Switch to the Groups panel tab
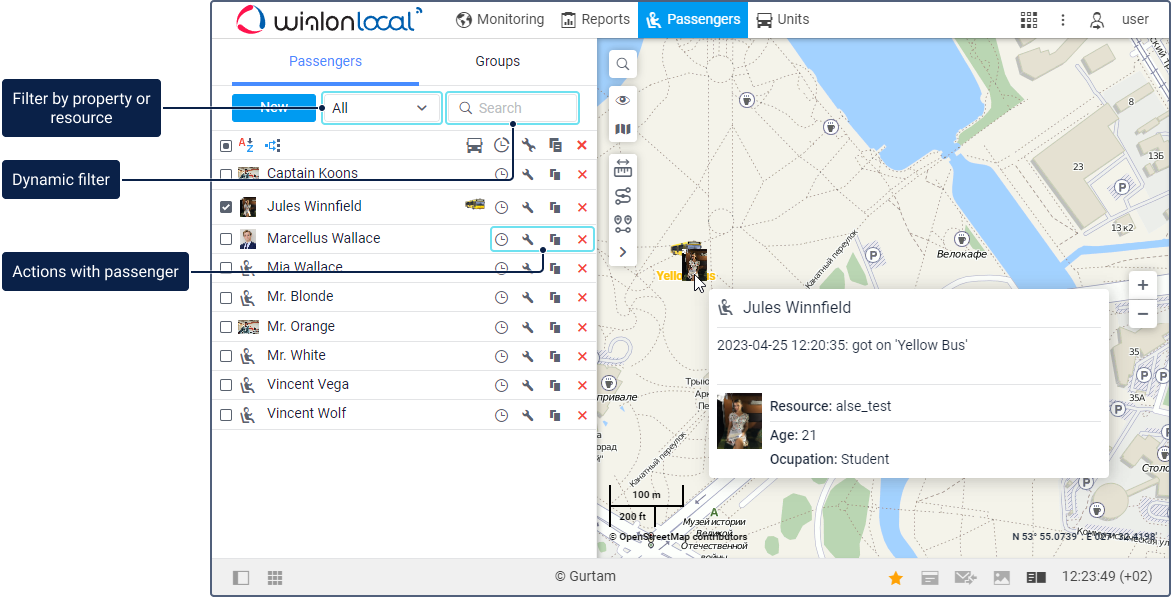Image resolution: width=1171 pixels, height=597 pixels. coord(497,61)
